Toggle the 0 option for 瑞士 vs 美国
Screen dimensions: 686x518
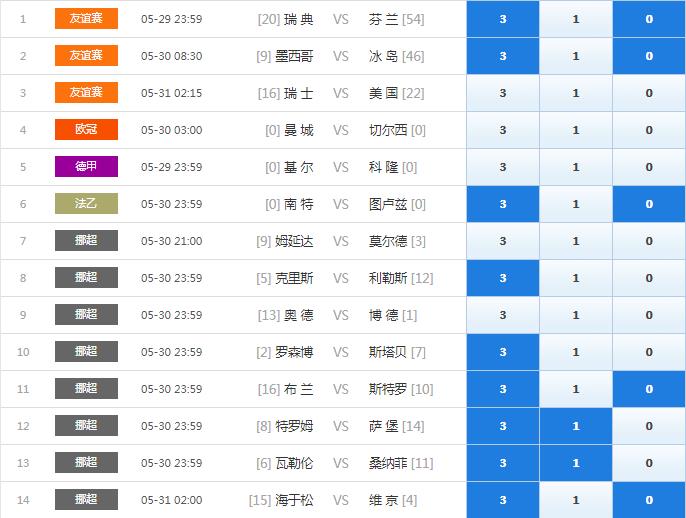pos(649,93)
